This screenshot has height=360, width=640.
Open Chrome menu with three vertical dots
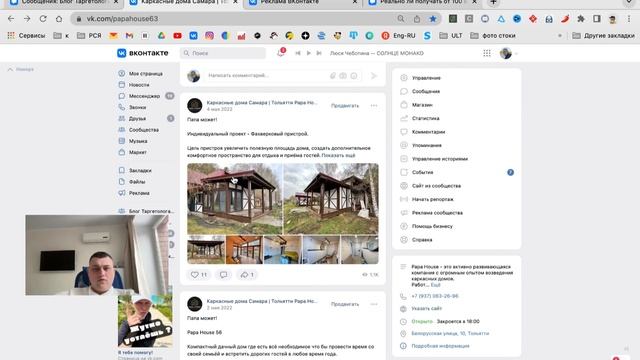[x=629, y=19]
